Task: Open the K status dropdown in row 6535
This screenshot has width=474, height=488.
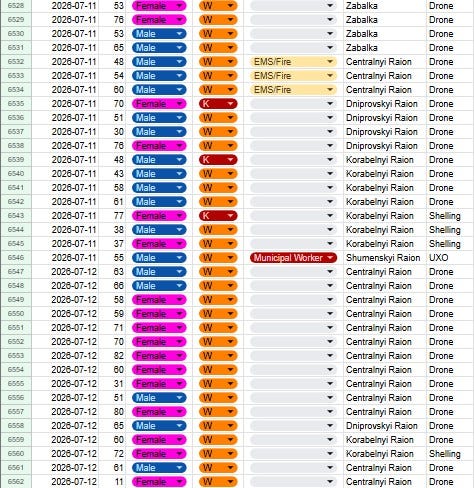Action: click(218, 104)
